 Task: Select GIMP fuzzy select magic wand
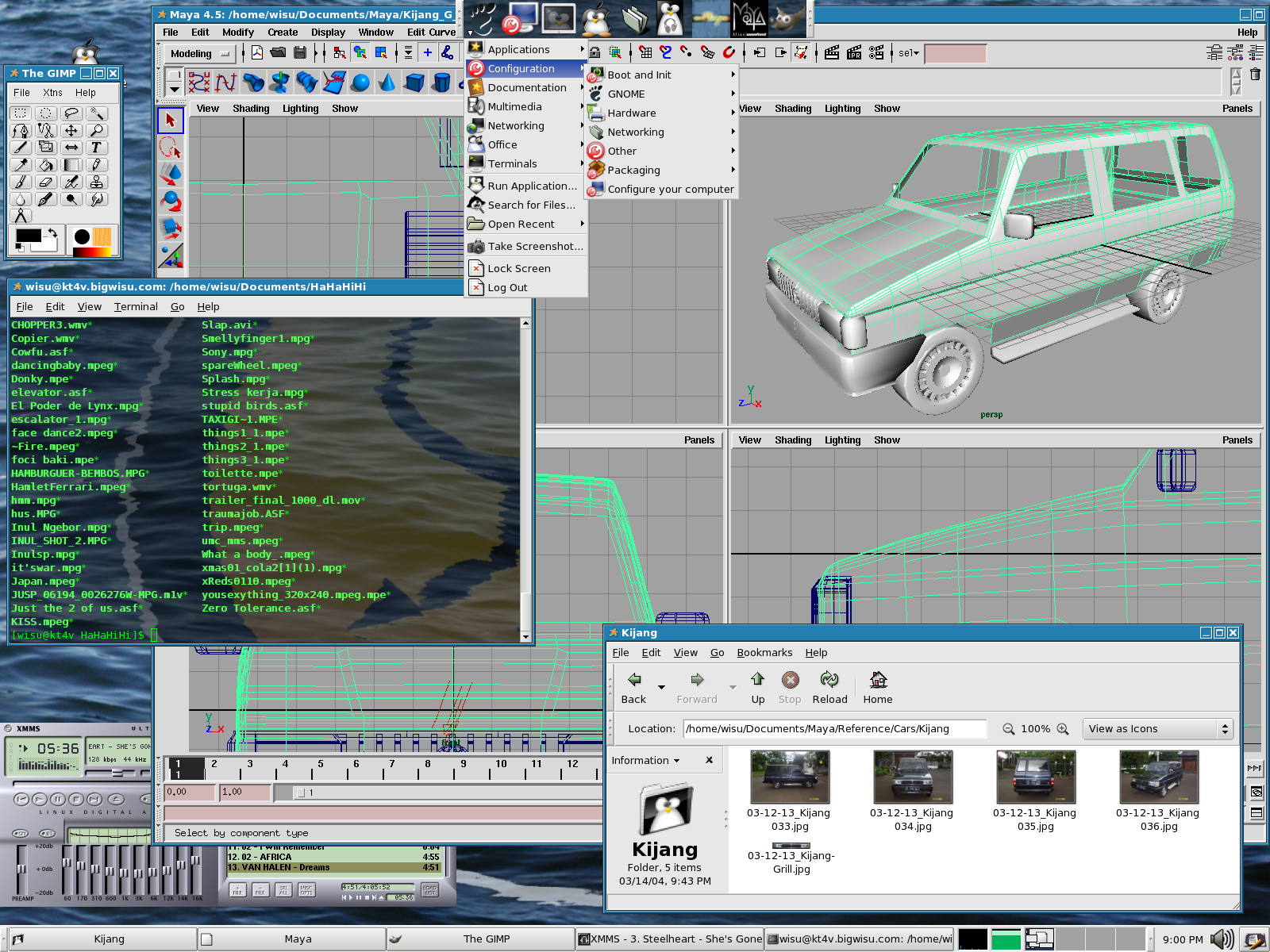tap(97, 113)
